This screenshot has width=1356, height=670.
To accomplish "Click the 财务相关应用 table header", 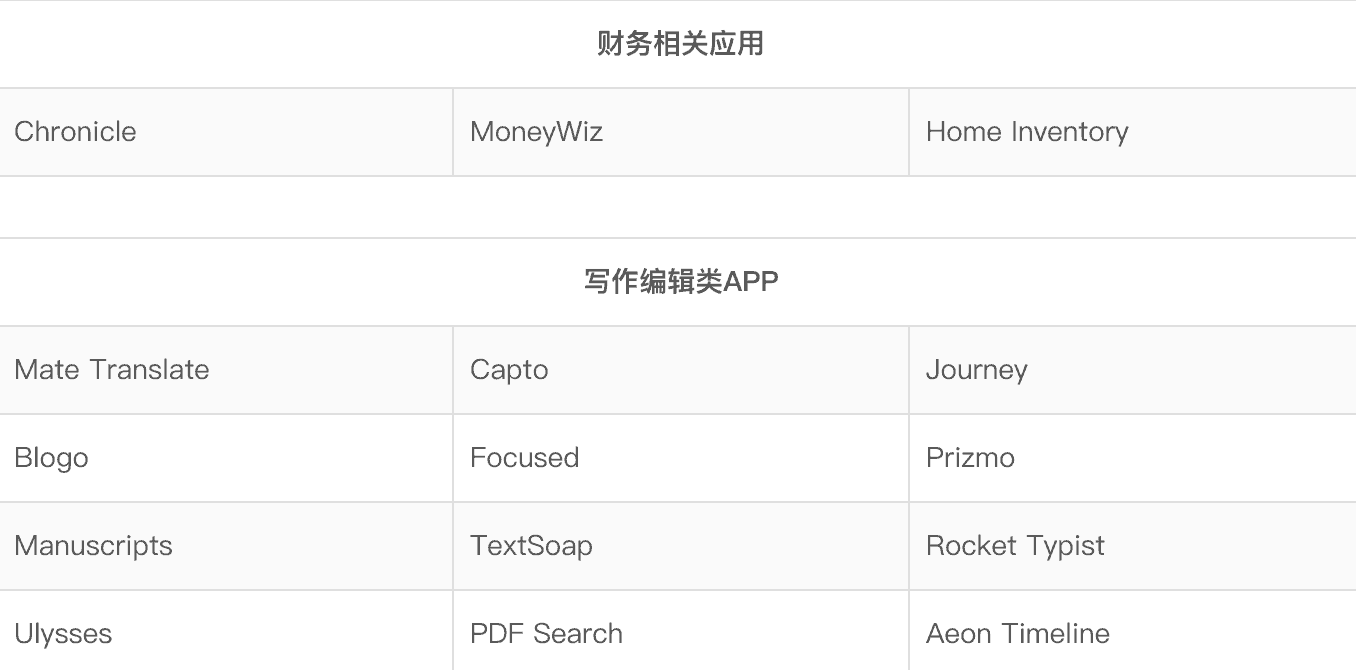I will coord(680,44).
